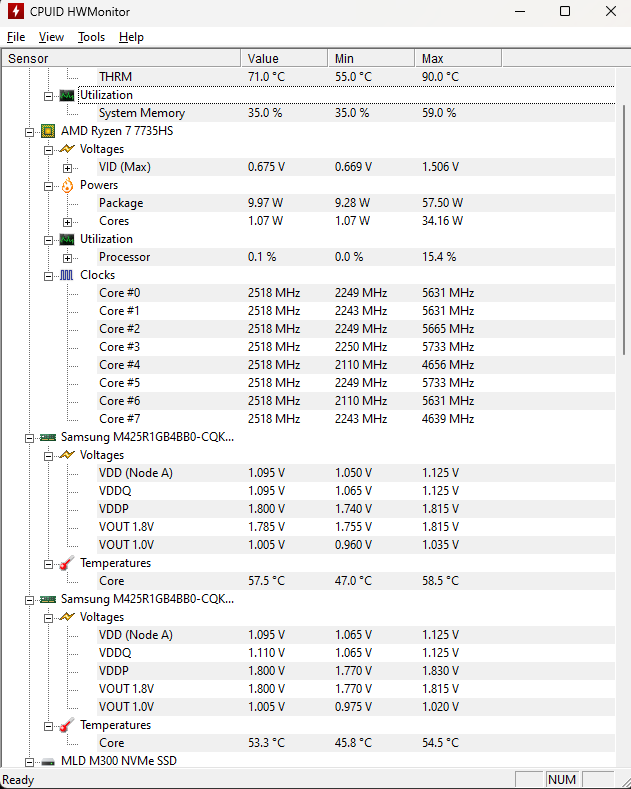Expand the Processor utilization entry

tap(67, 258)
